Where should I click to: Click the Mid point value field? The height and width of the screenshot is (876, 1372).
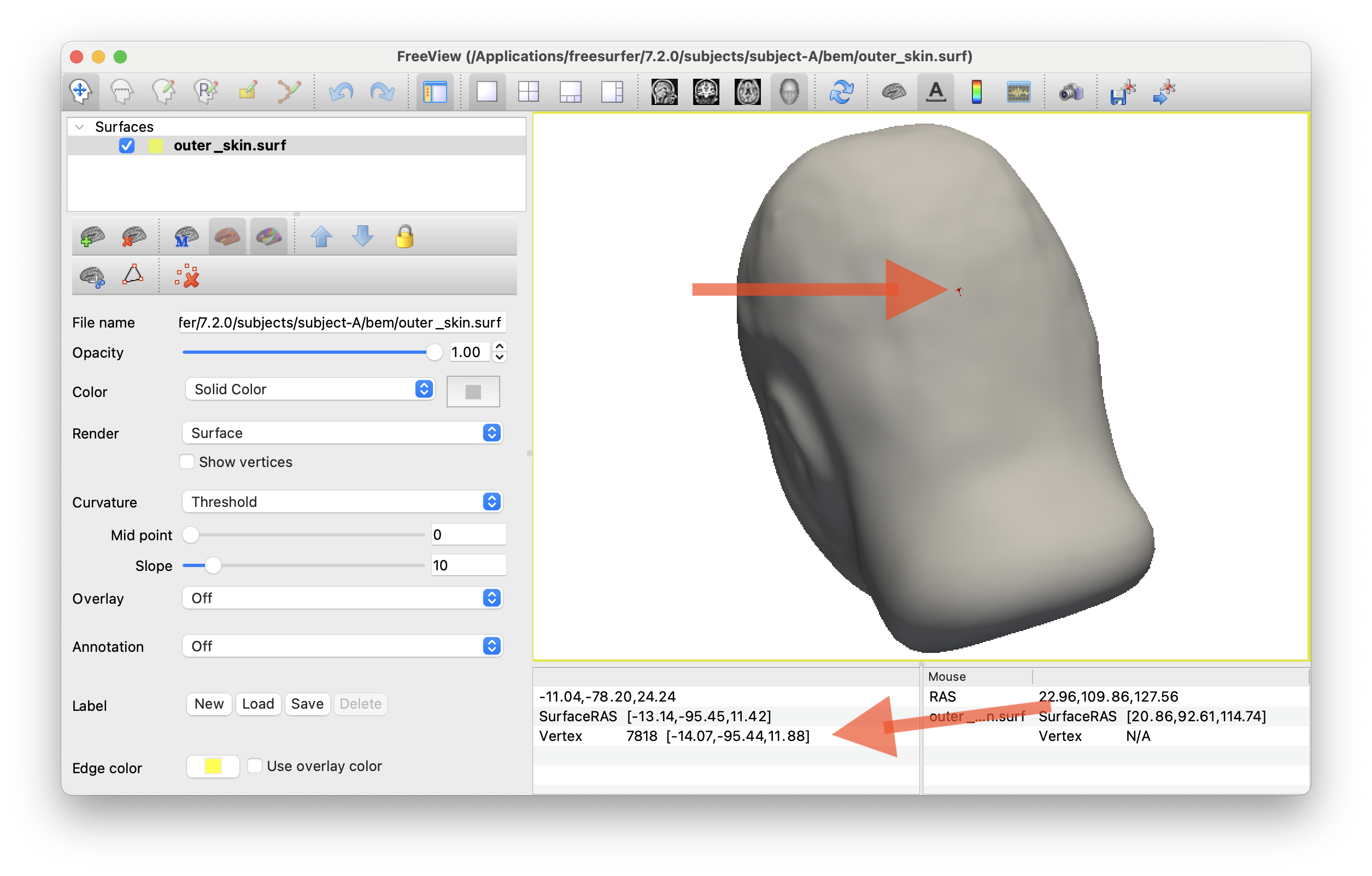[467, 535]
